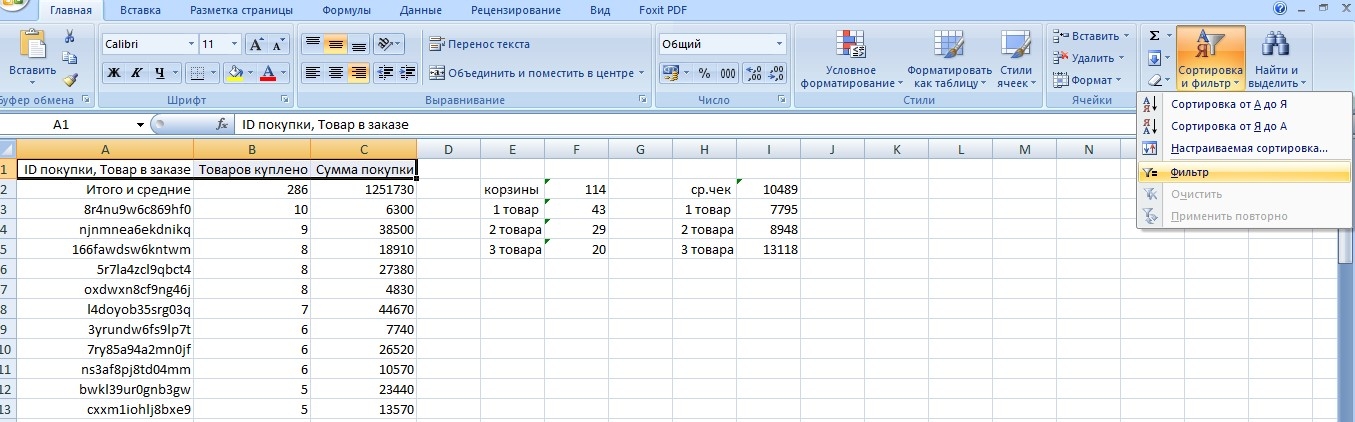Click the cell borders icon

click(x=197, y=73)
